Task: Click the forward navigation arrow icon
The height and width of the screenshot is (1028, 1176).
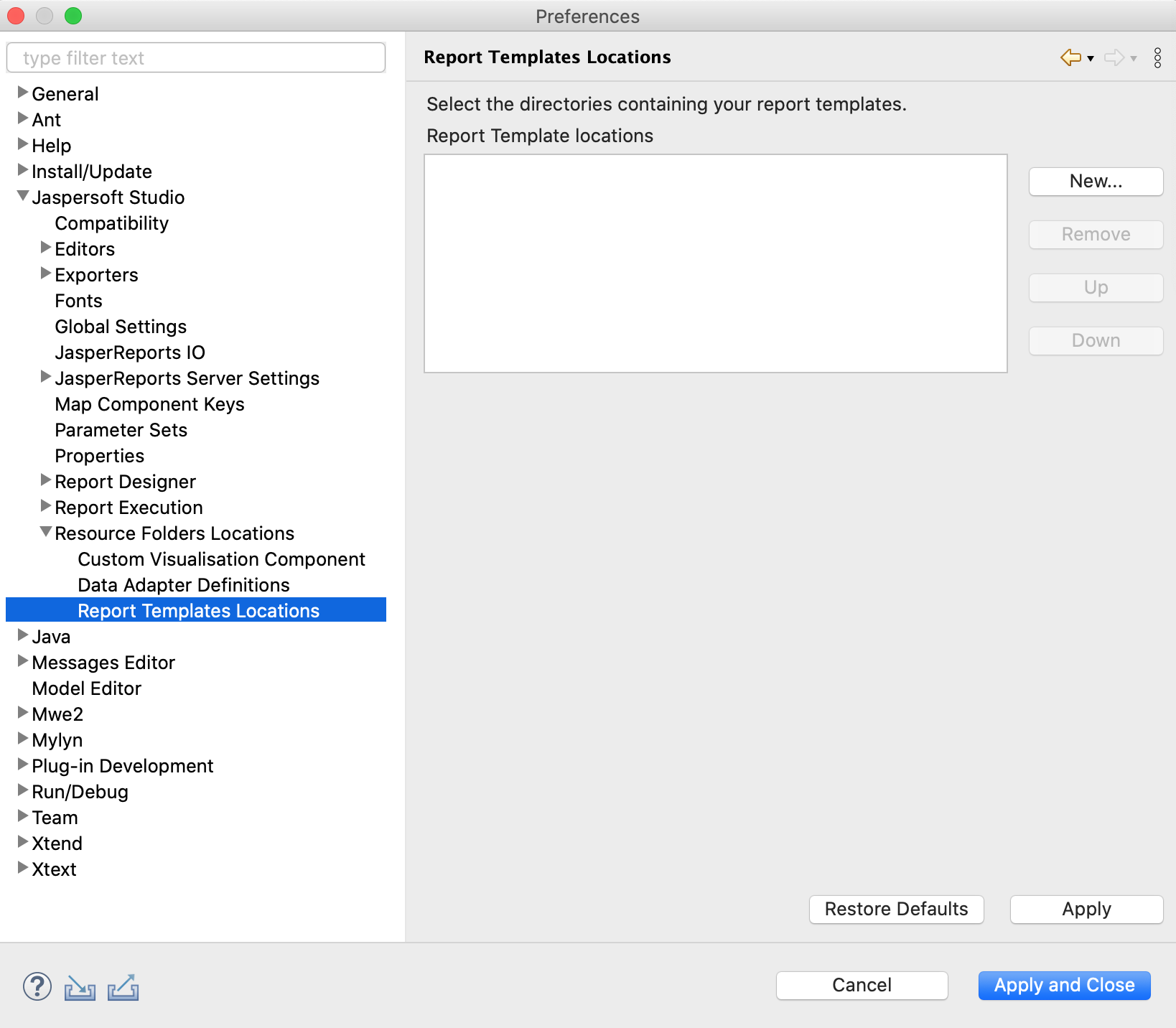Action: coord(1114,57)
